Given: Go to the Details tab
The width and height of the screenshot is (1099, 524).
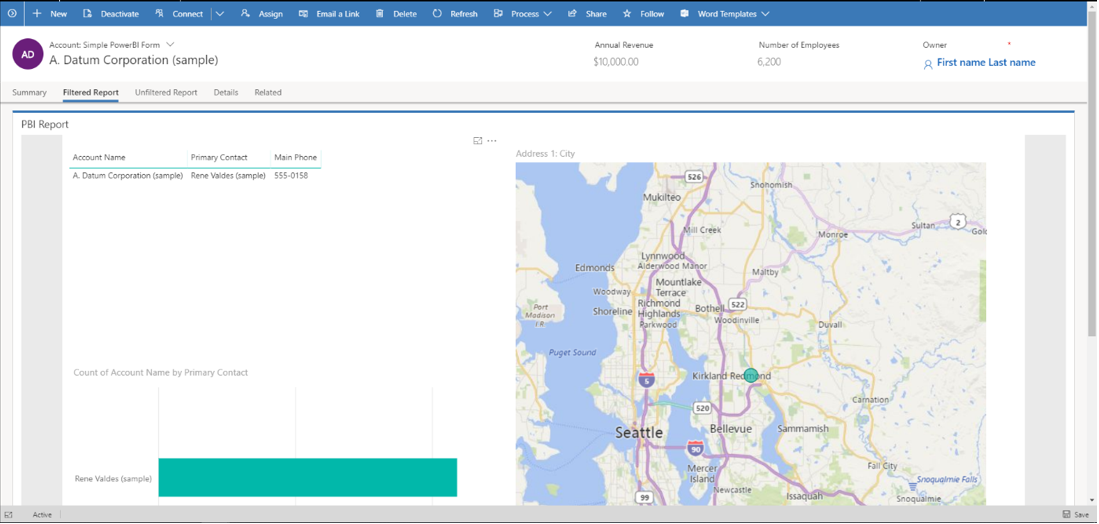Looking at the screenshot, I should (x=226, y=92).
